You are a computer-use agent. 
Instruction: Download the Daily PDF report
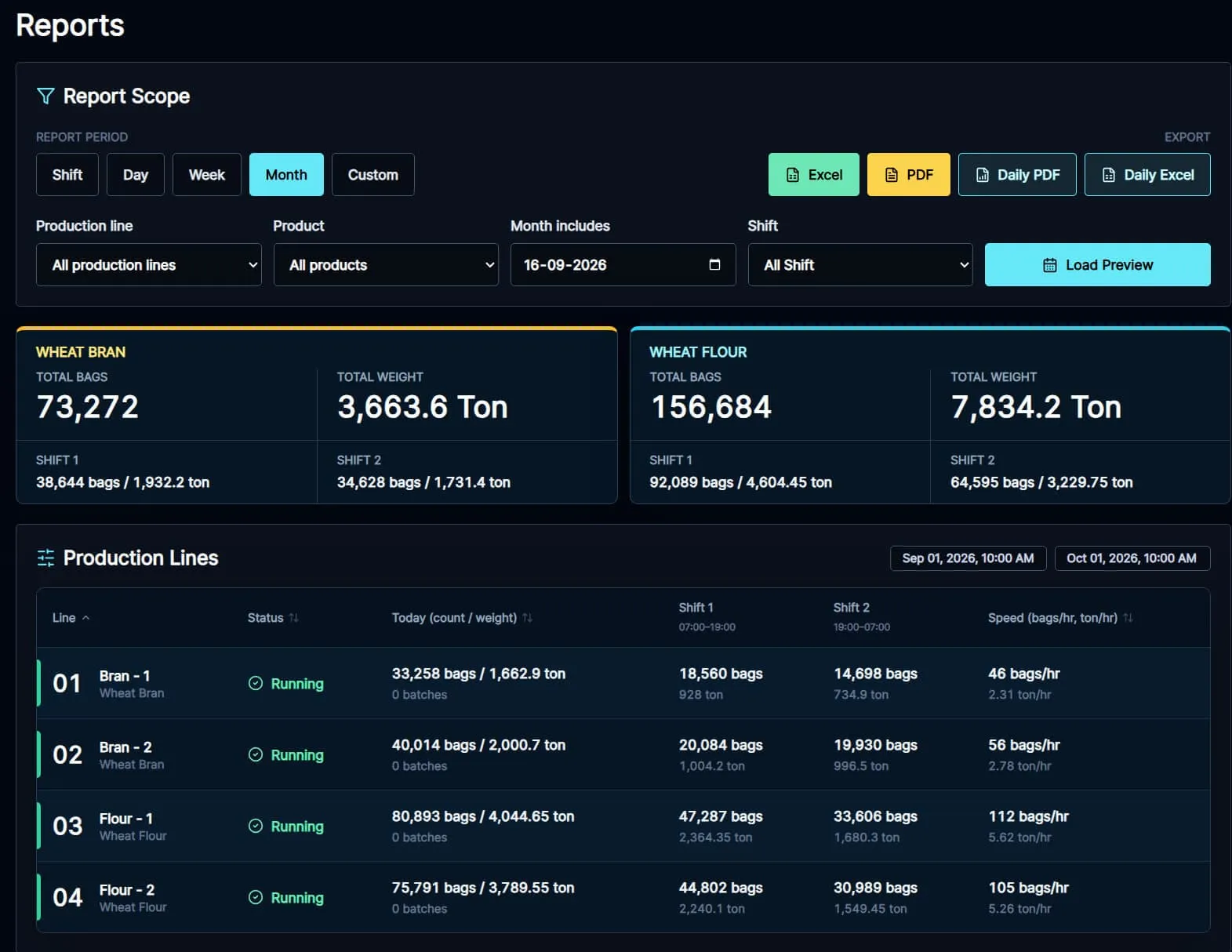(1017, 174)
